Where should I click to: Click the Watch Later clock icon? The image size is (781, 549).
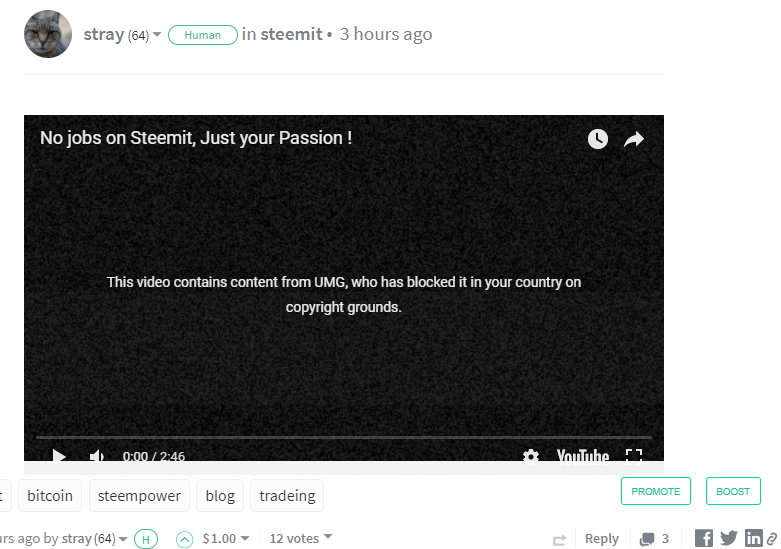[598, 139]
